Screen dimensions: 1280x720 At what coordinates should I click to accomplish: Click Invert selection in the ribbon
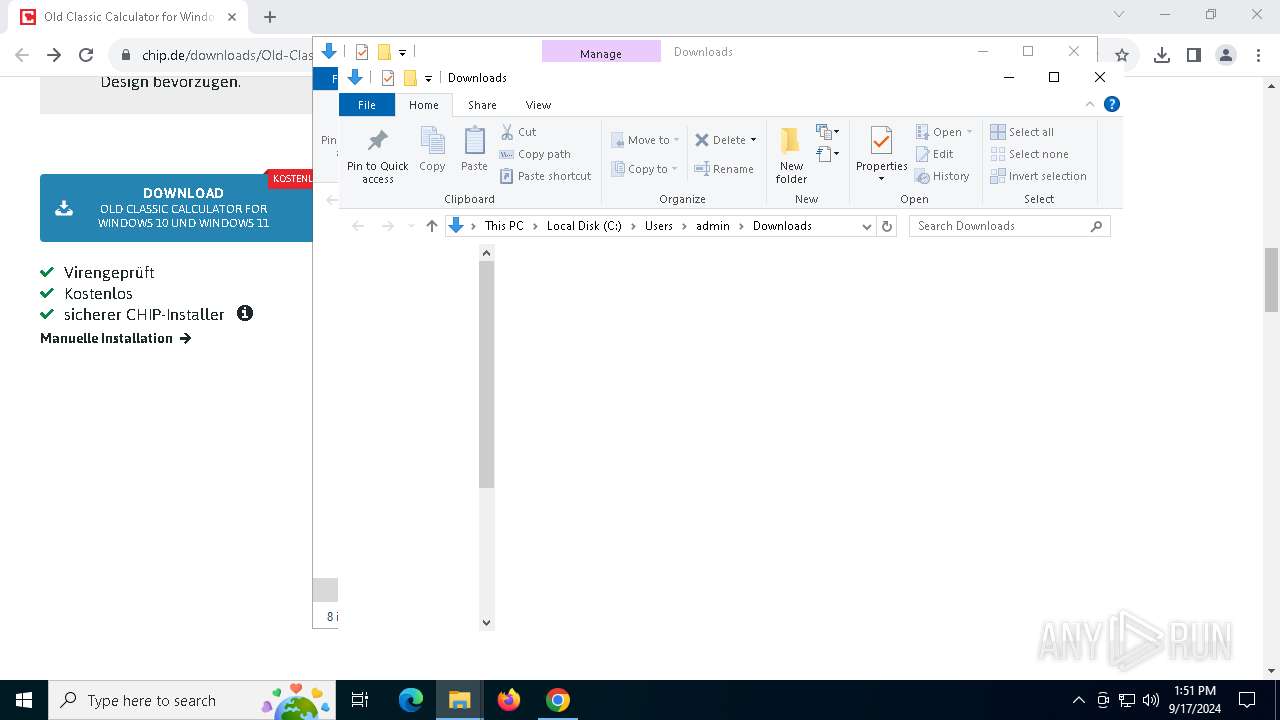[1038, 176]
